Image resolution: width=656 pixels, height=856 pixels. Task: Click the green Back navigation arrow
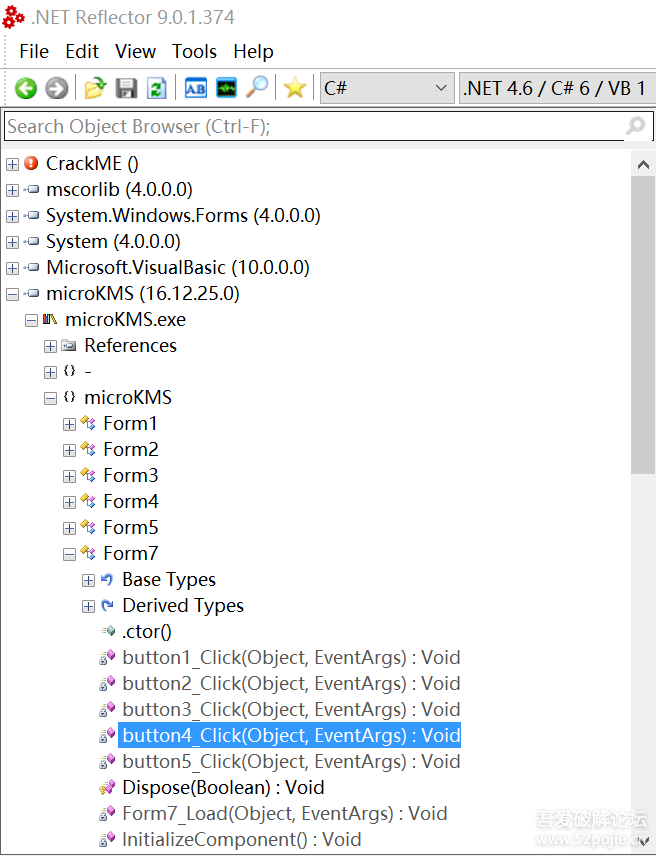pyautogui.click(x=25, y=88)
